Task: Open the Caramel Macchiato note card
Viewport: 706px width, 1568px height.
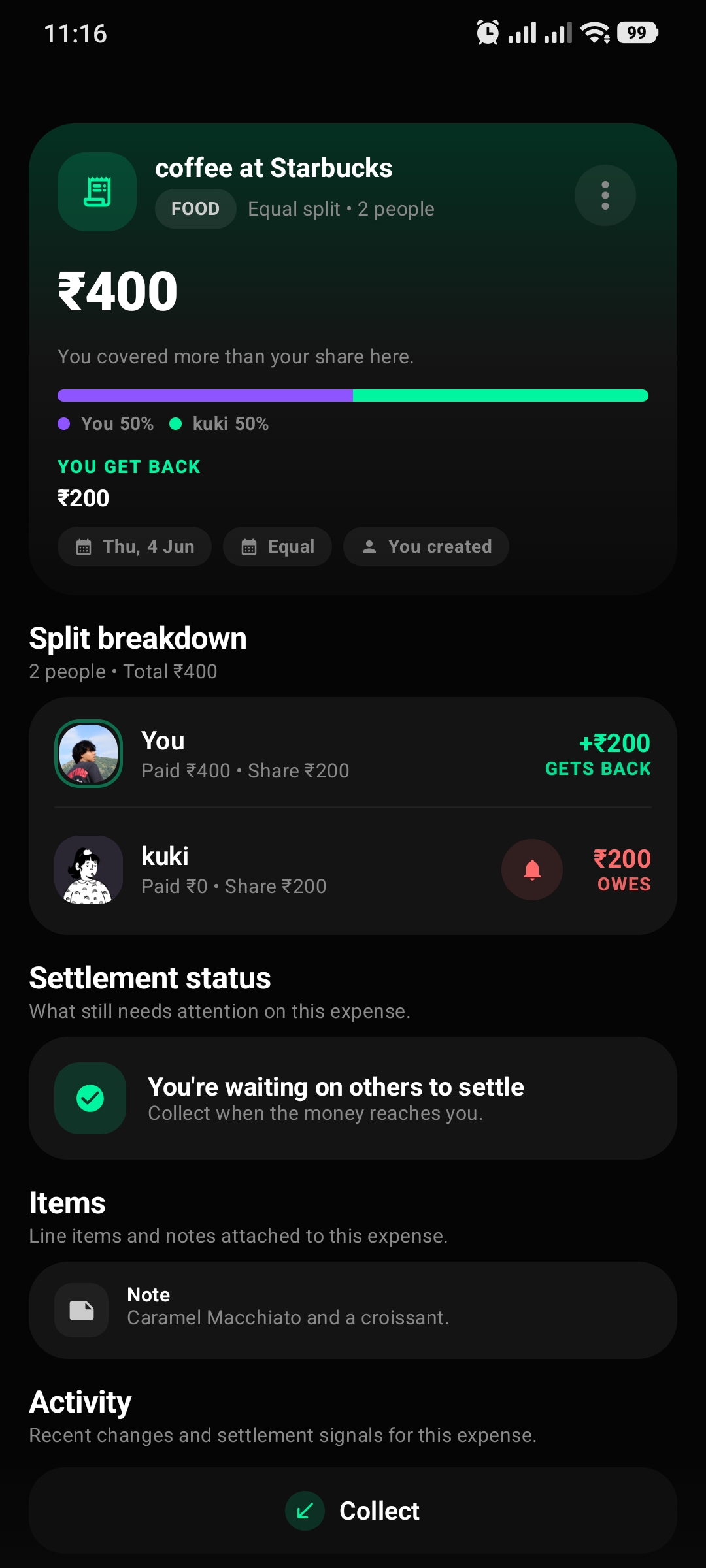Action: click(x=353, y=1310)
